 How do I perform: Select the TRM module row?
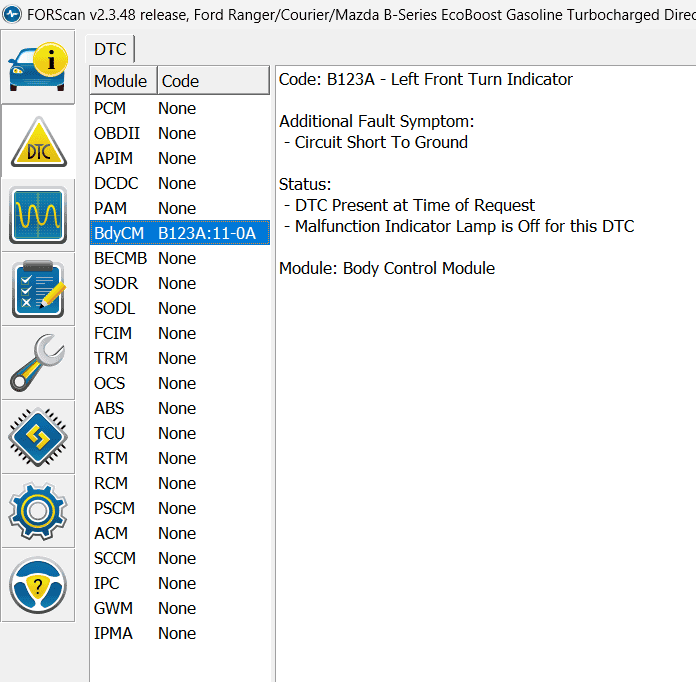coord(180,358)
